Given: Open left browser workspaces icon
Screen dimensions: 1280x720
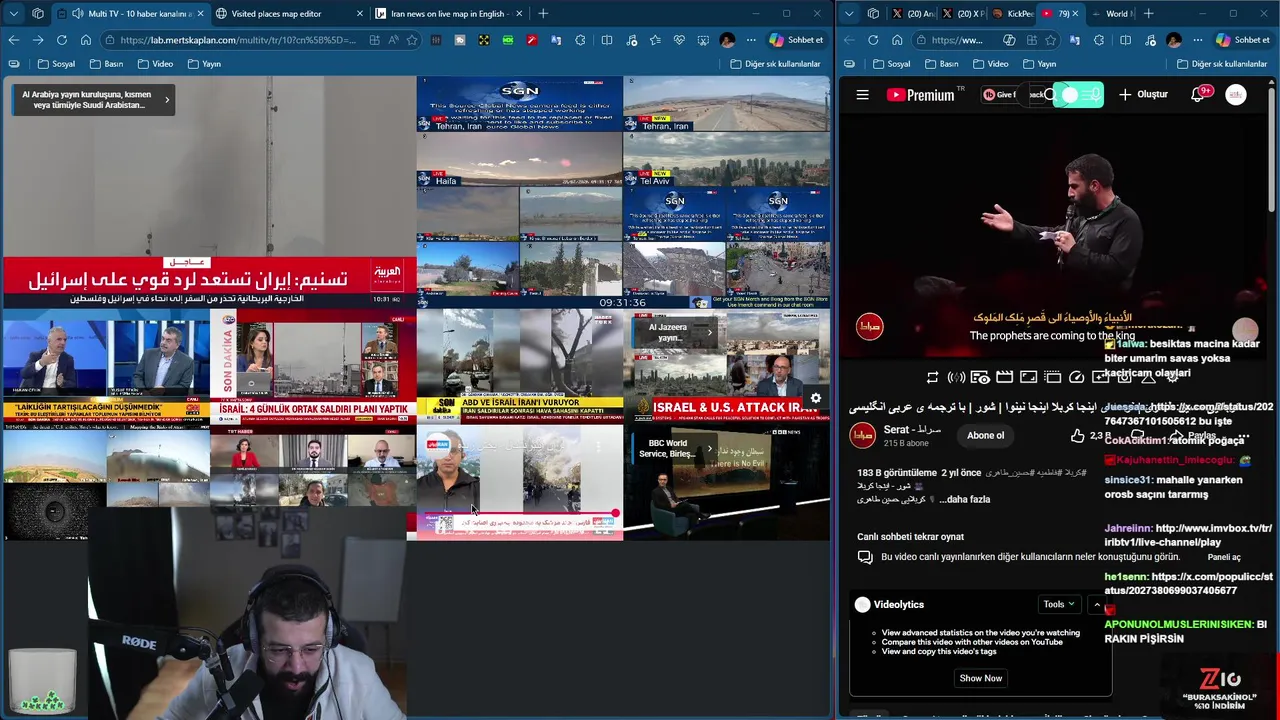Looking at the screenshot, I should coord(38,14).
